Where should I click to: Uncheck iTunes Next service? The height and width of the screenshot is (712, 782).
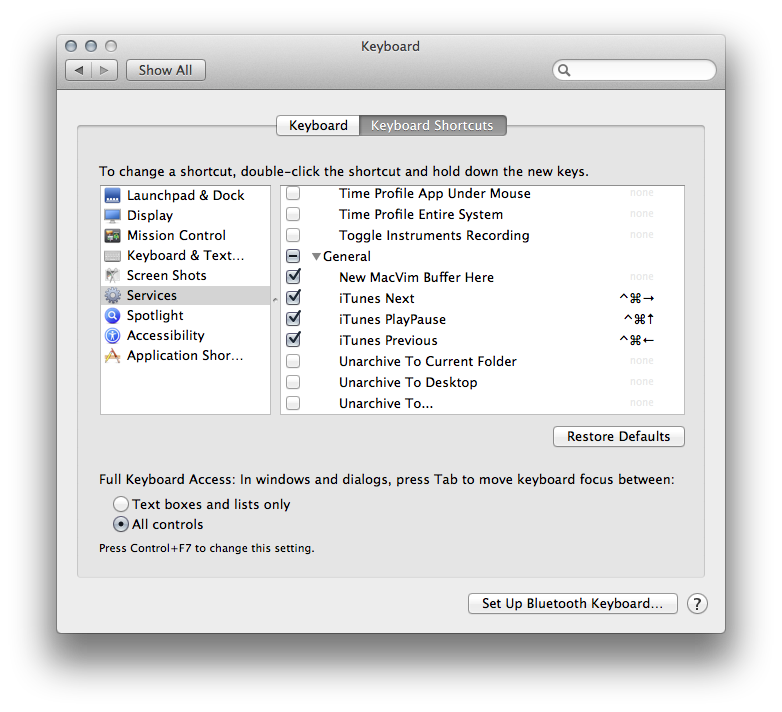[x=293, y=298]
